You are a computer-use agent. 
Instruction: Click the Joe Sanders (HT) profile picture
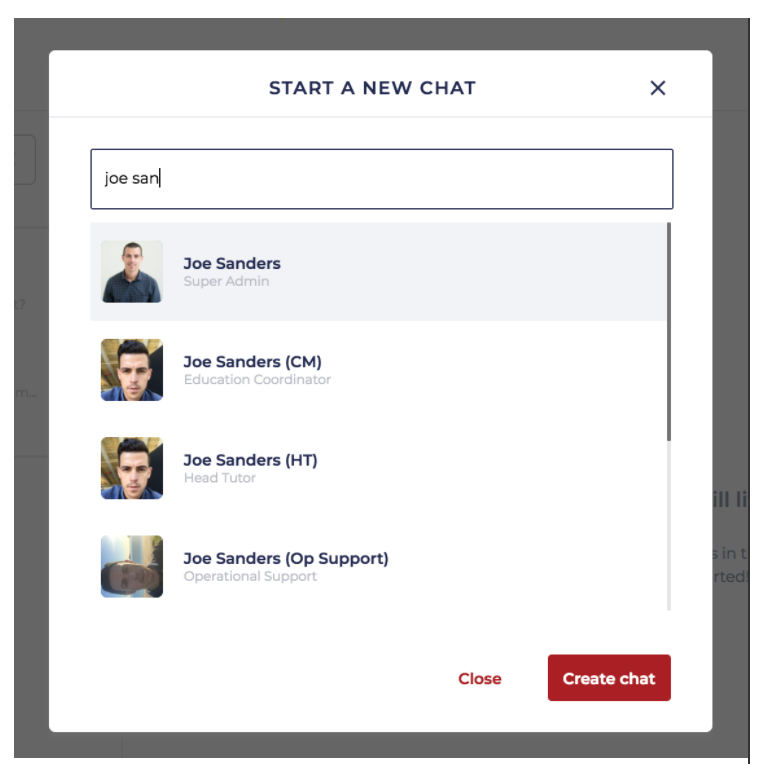[132, 468]
